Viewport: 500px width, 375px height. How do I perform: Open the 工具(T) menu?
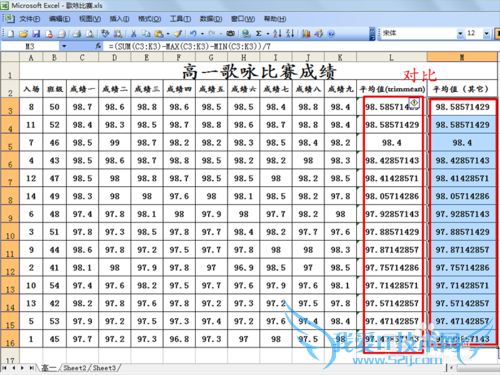click(180, 19)
